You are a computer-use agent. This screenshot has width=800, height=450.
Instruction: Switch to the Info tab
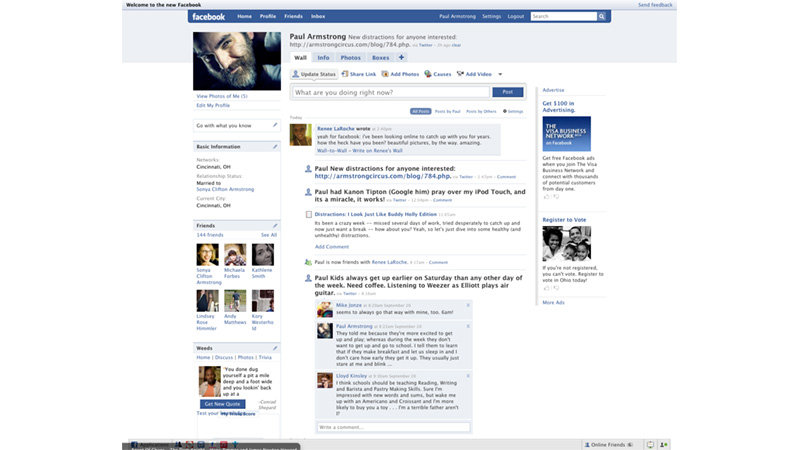pos(323,58)
